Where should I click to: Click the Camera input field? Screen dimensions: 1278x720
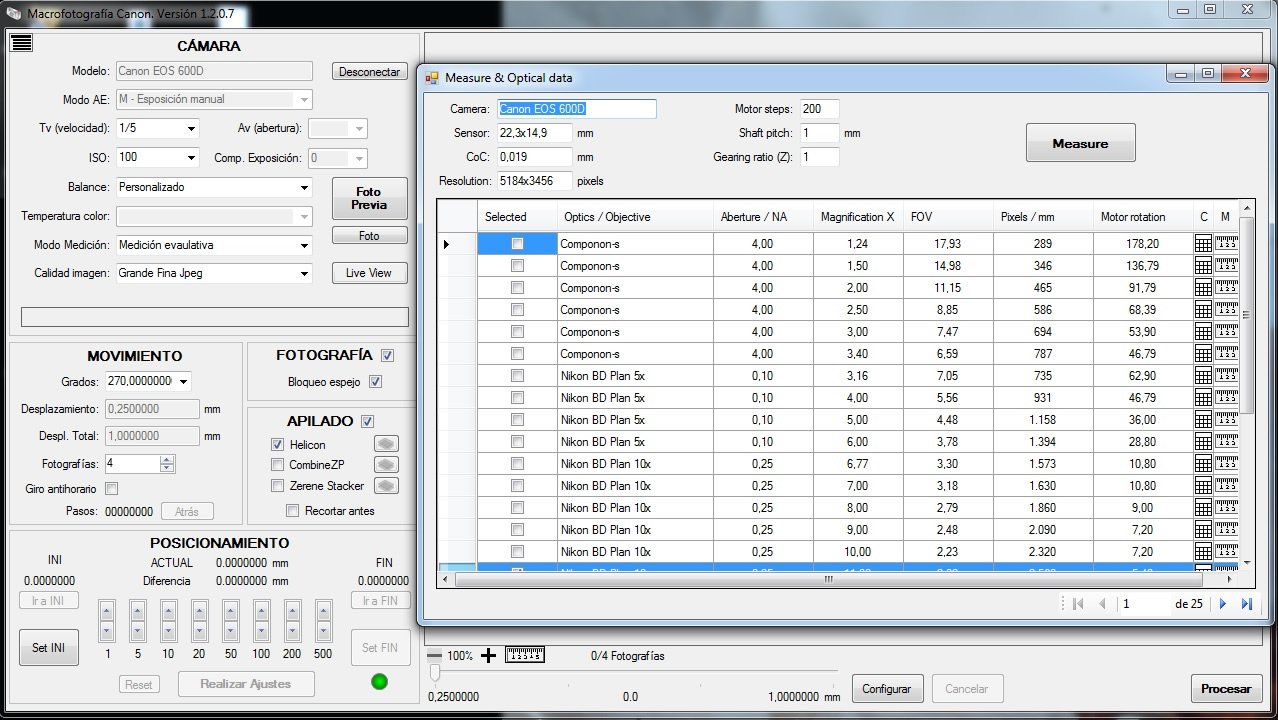tap(576, 109)
